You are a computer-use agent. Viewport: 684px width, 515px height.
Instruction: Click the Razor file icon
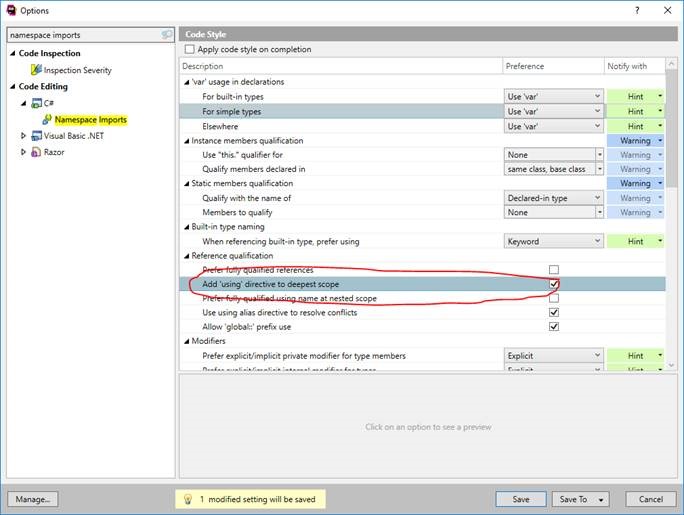[x=36, y=152]
